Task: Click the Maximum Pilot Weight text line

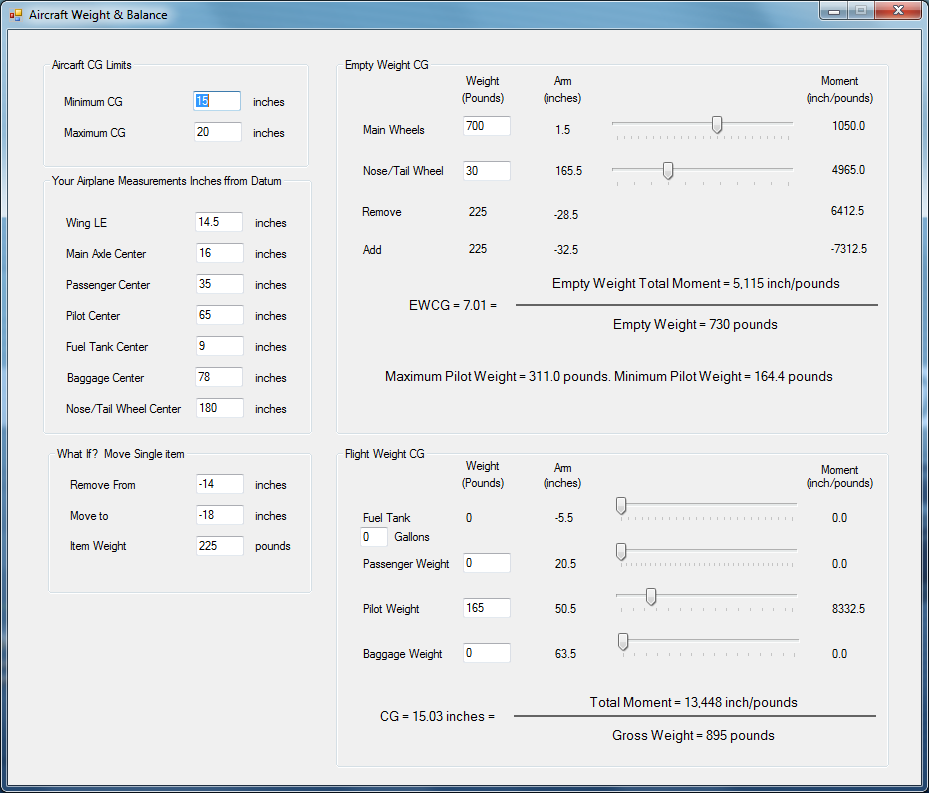Action: [608, 376]
